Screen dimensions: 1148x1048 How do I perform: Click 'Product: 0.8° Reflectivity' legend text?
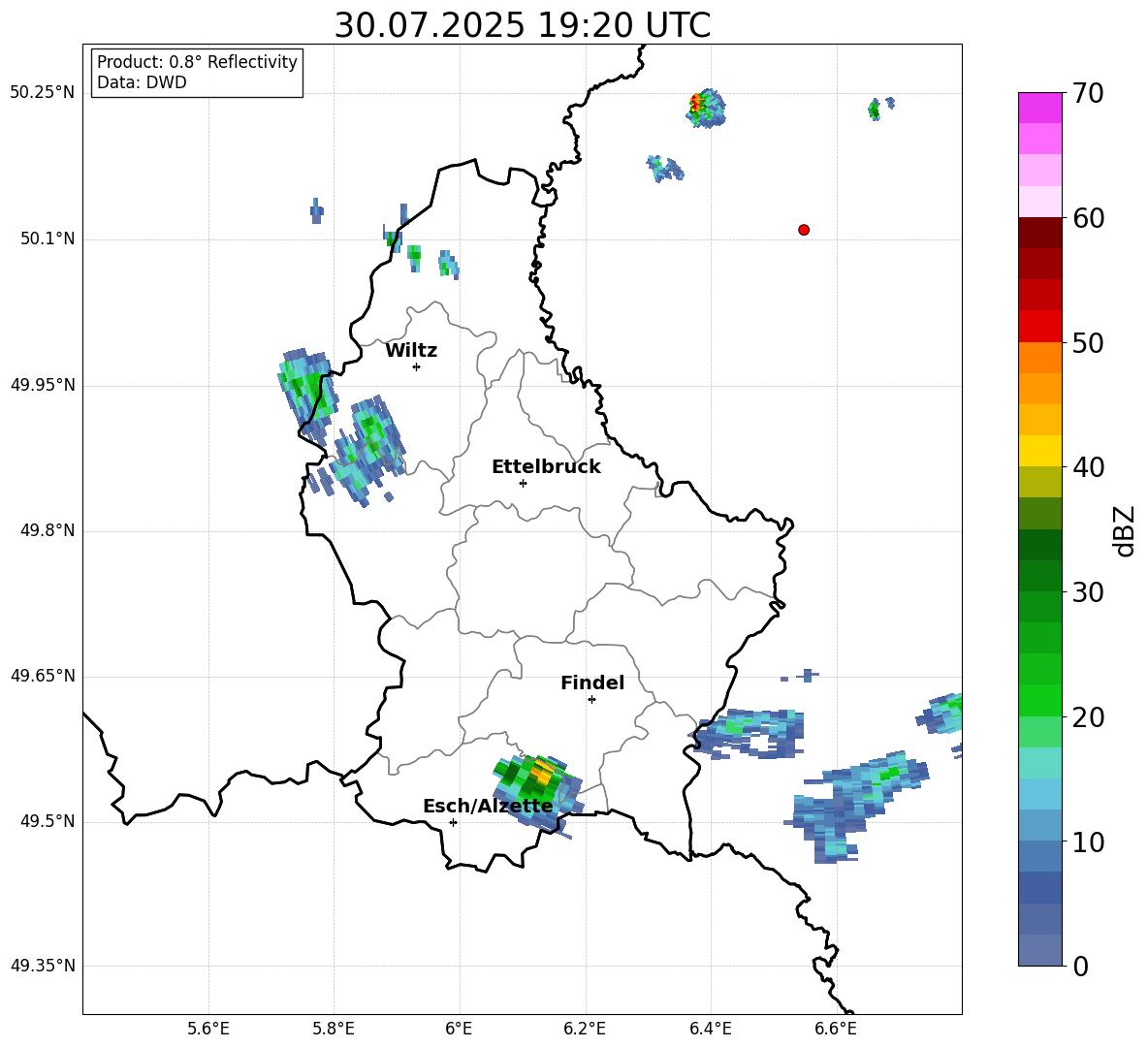[x=197, y=61]
